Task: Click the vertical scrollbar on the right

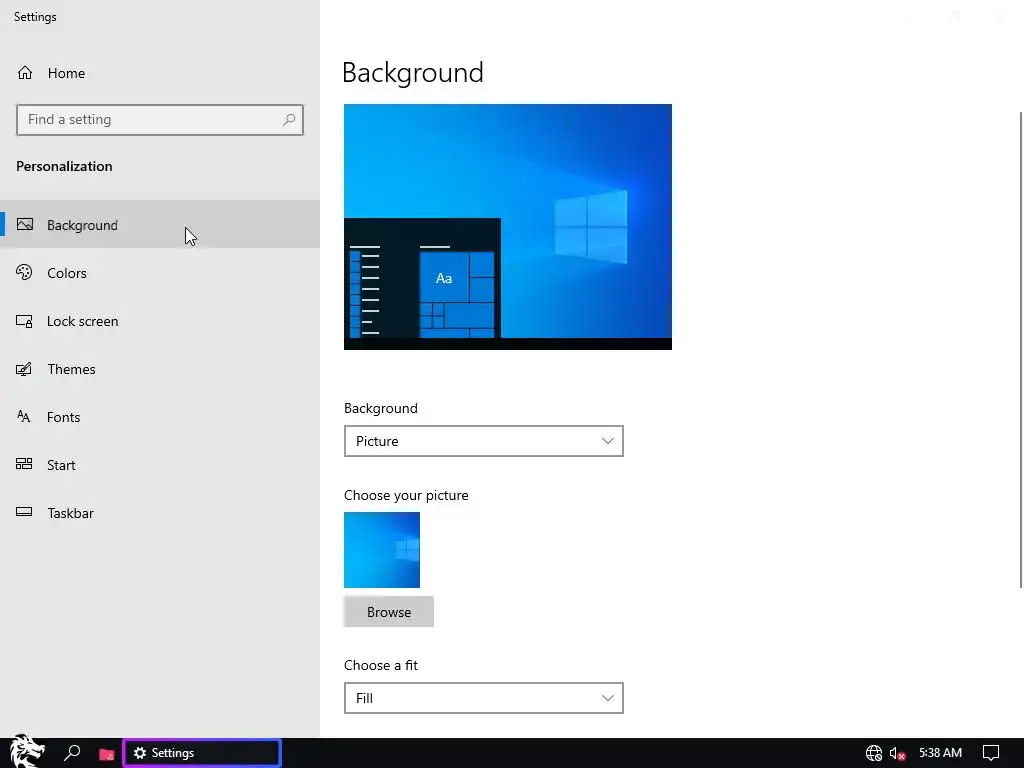Action: coord(1021,349)
